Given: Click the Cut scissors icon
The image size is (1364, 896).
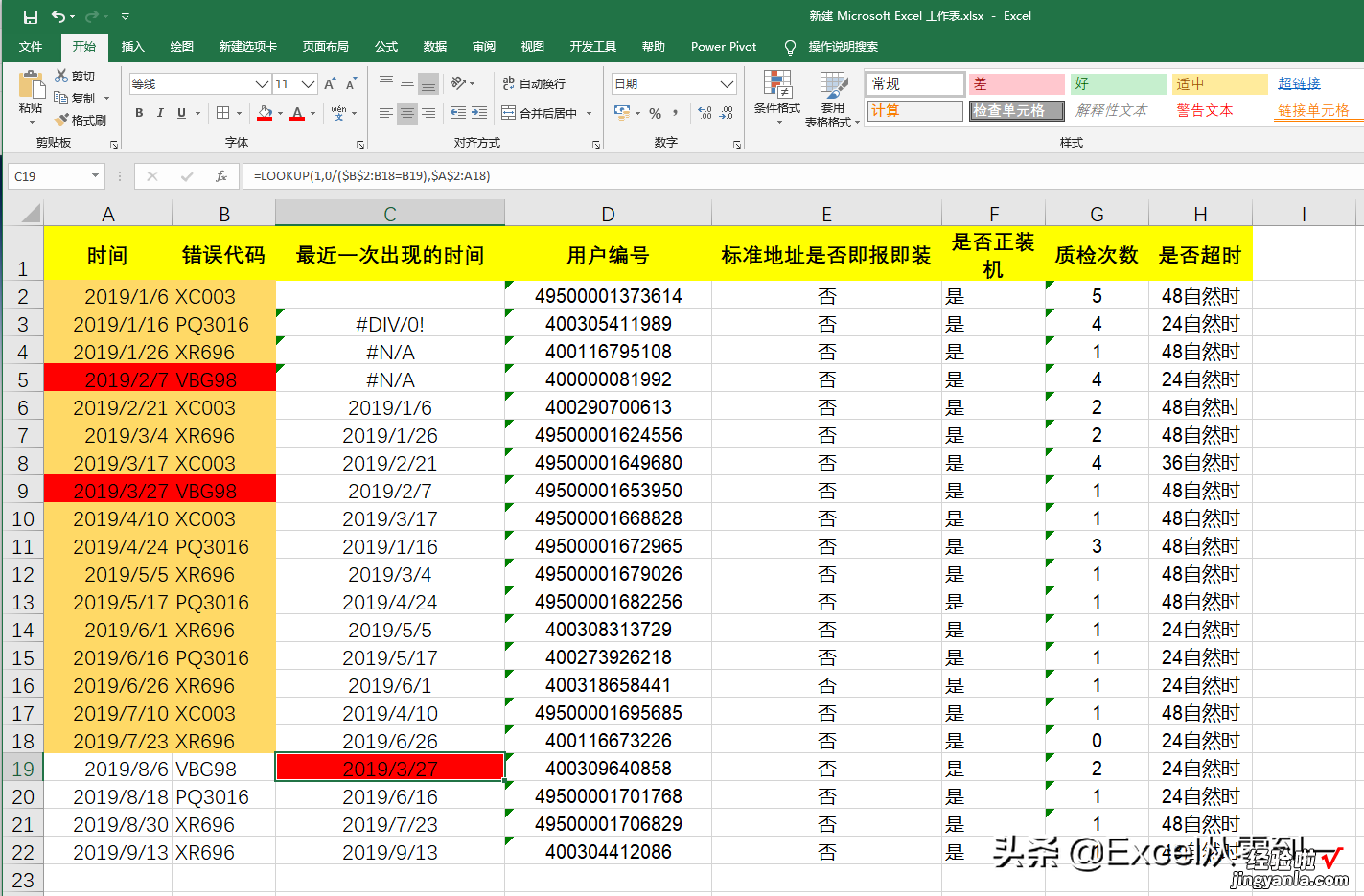Looking at the screenshot, I should (x=61, y=76).
